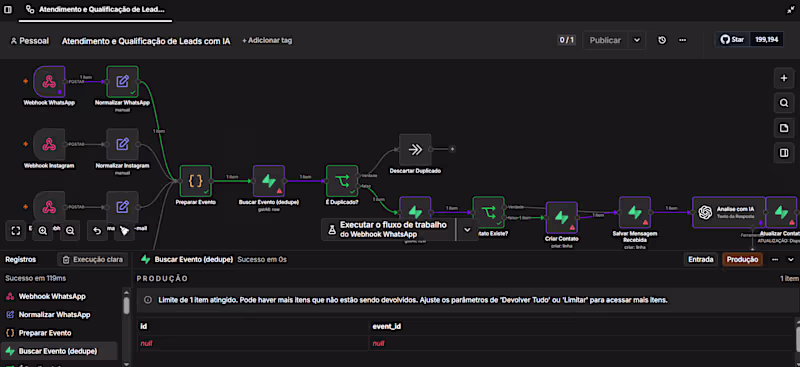Select the Contato Existe? node

[488, 212]
